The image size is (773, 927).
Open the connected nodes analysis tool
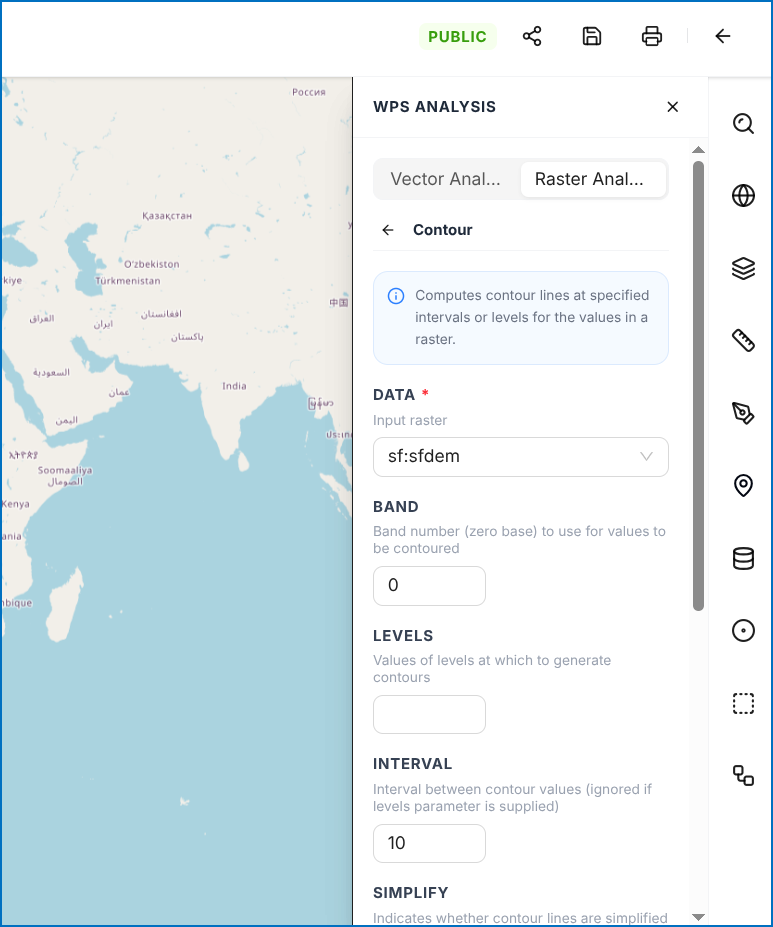coord(743,775)
